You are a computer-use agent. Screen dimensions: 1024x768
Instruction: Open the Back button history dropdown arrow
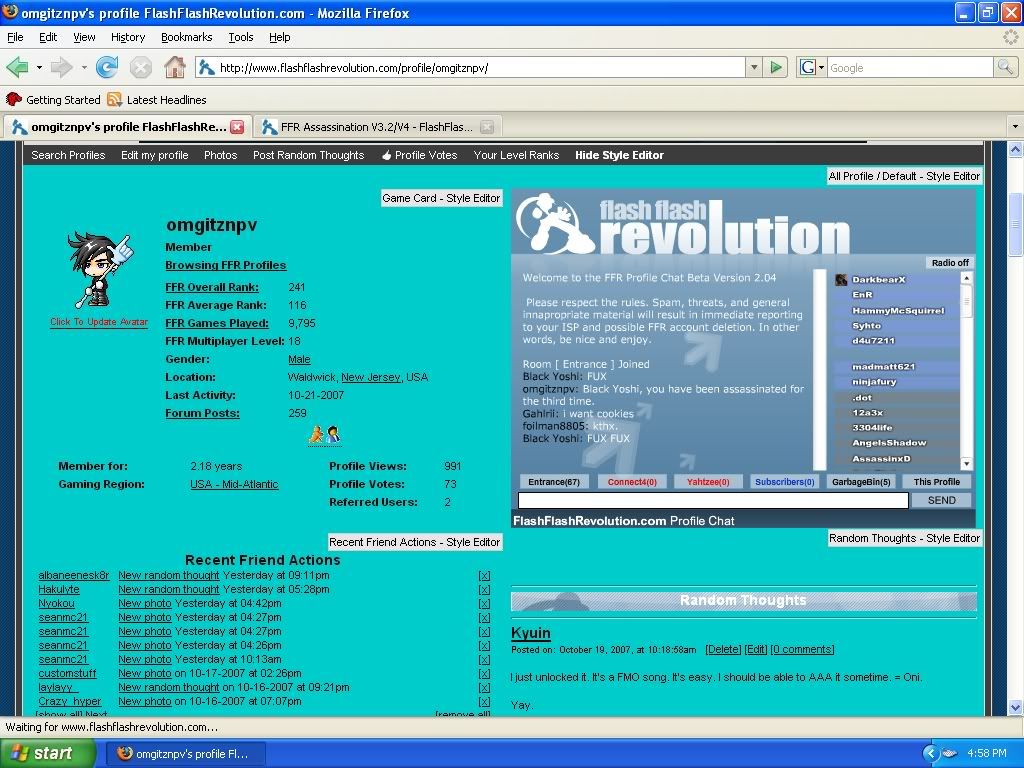[x=39, y=68]
